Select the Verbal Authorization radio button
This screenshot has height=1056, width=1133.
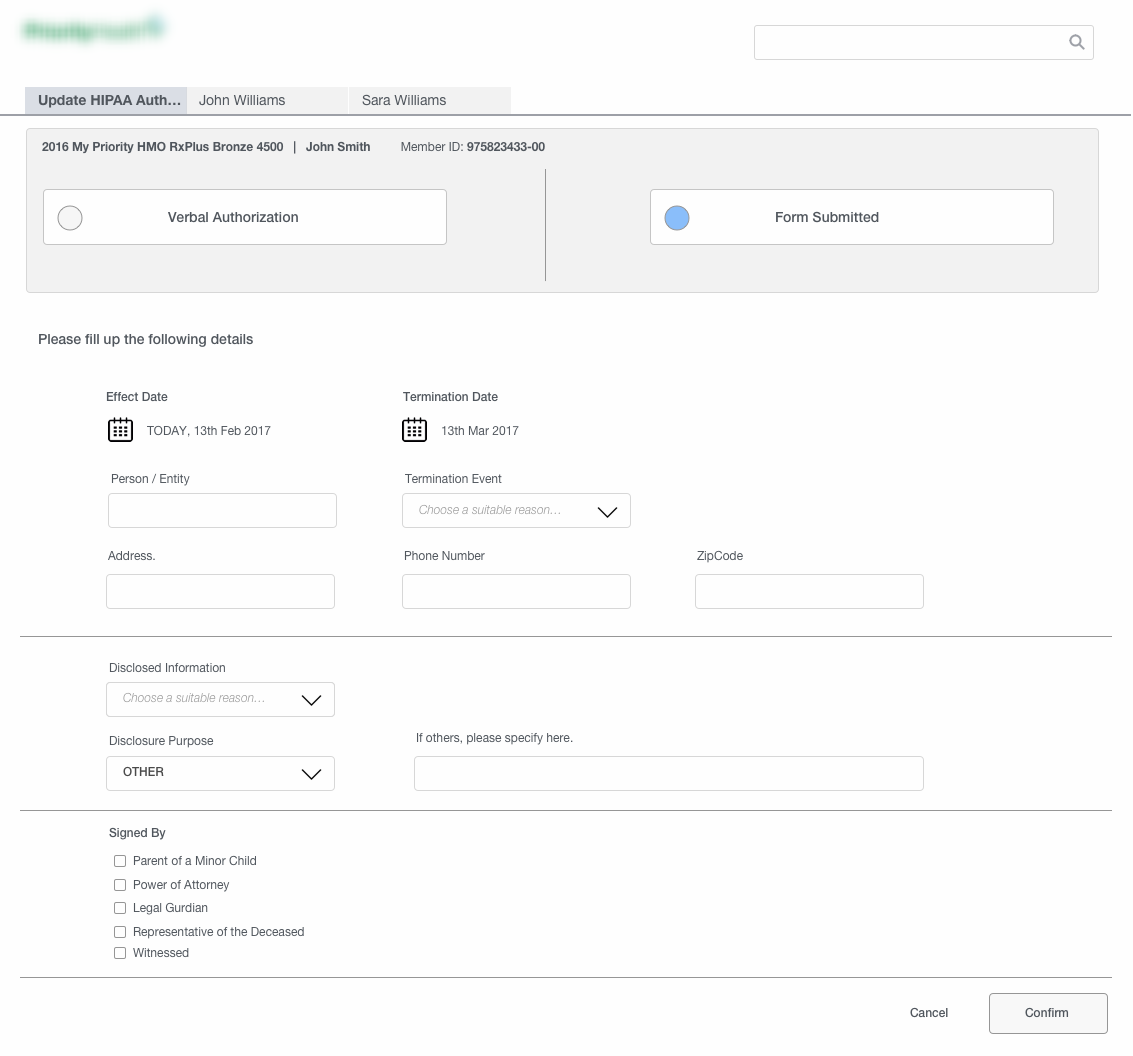point(70,218)
